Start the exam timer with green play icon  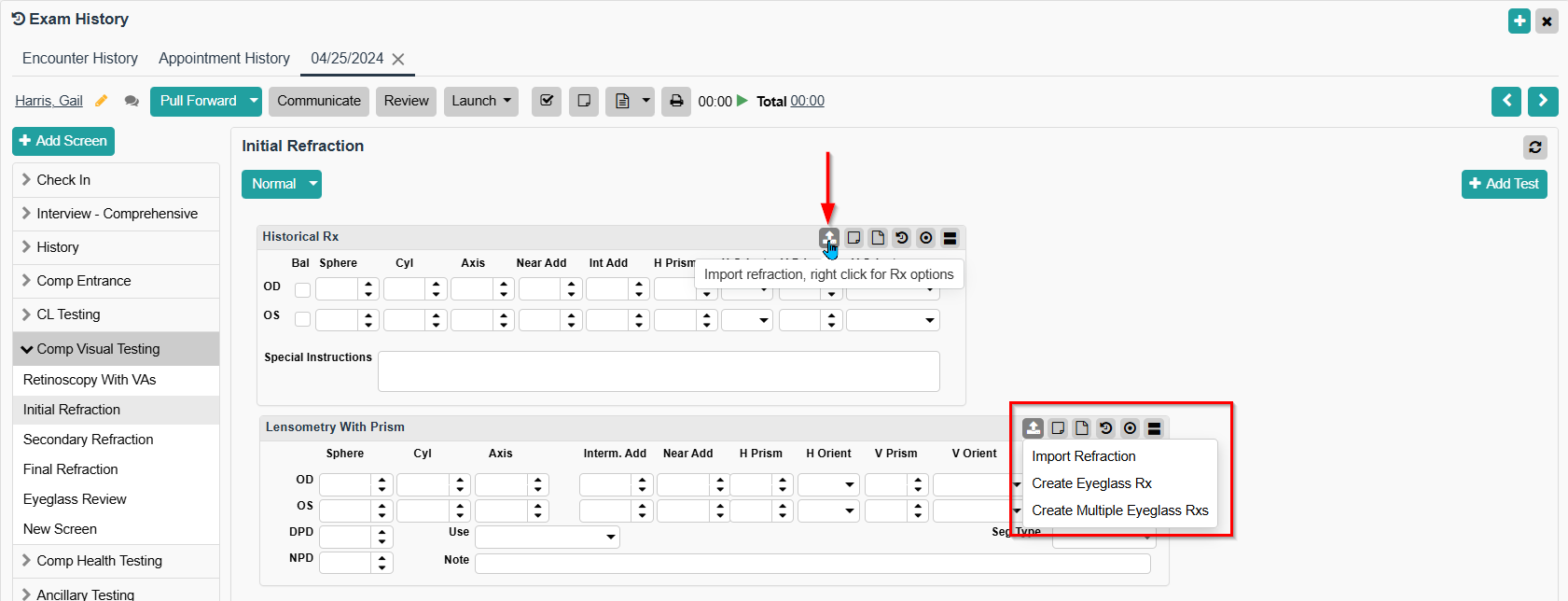742,101
